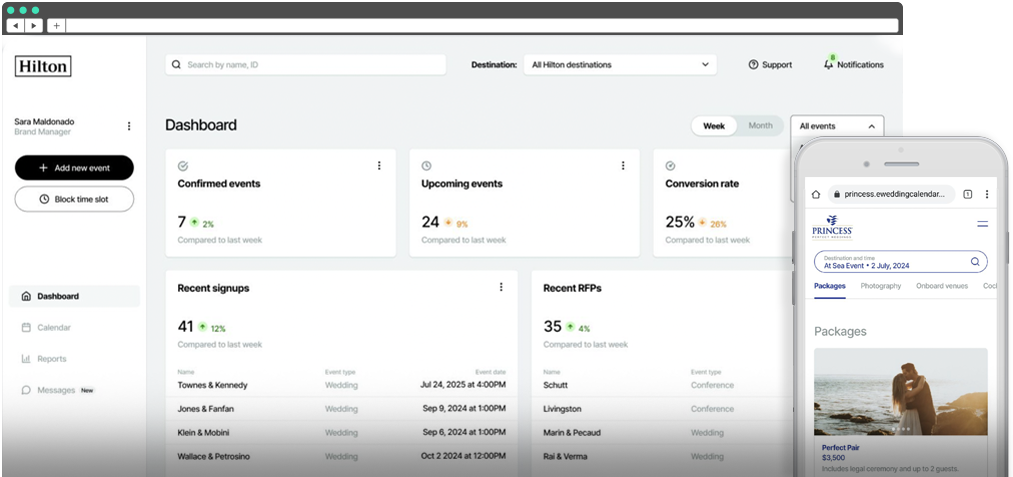Open kebab menu beside Sara Maldonado
Screen dimensions: 1013x477
(129, 126)
